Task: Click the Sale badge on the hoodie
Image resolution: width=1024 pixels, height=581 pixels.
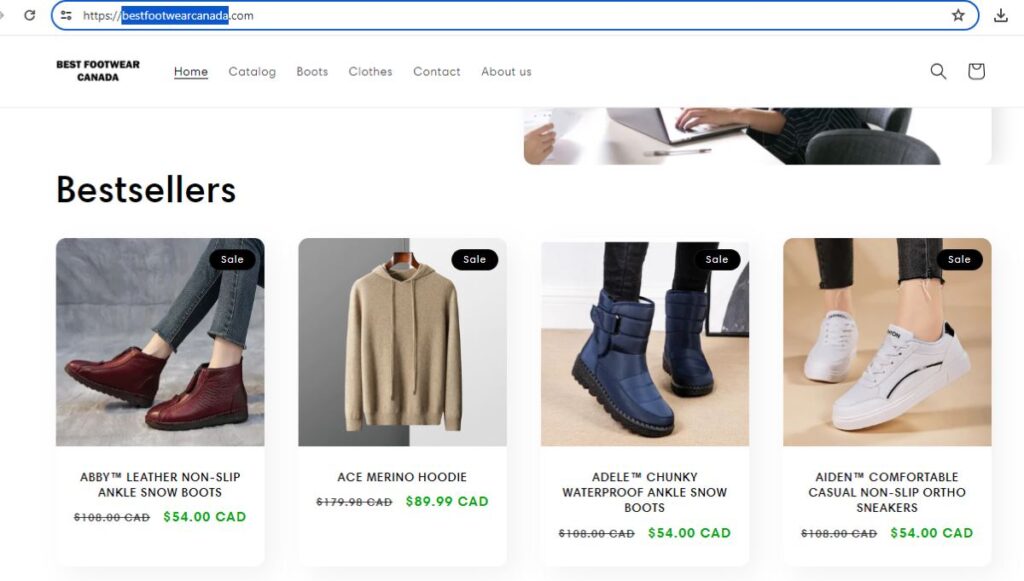Action: point(475,259)
